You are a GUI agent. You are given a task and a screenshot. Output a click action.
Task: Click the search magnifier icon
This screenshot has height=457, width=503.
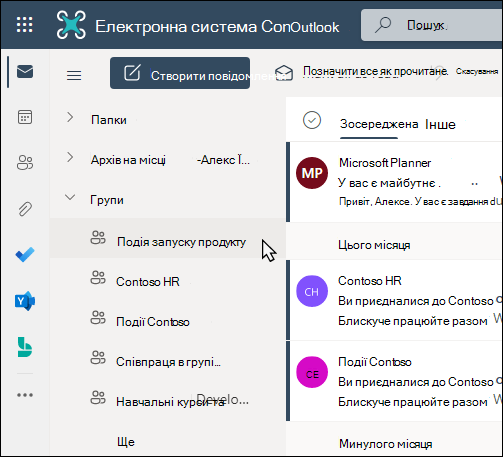coord(383,25)
